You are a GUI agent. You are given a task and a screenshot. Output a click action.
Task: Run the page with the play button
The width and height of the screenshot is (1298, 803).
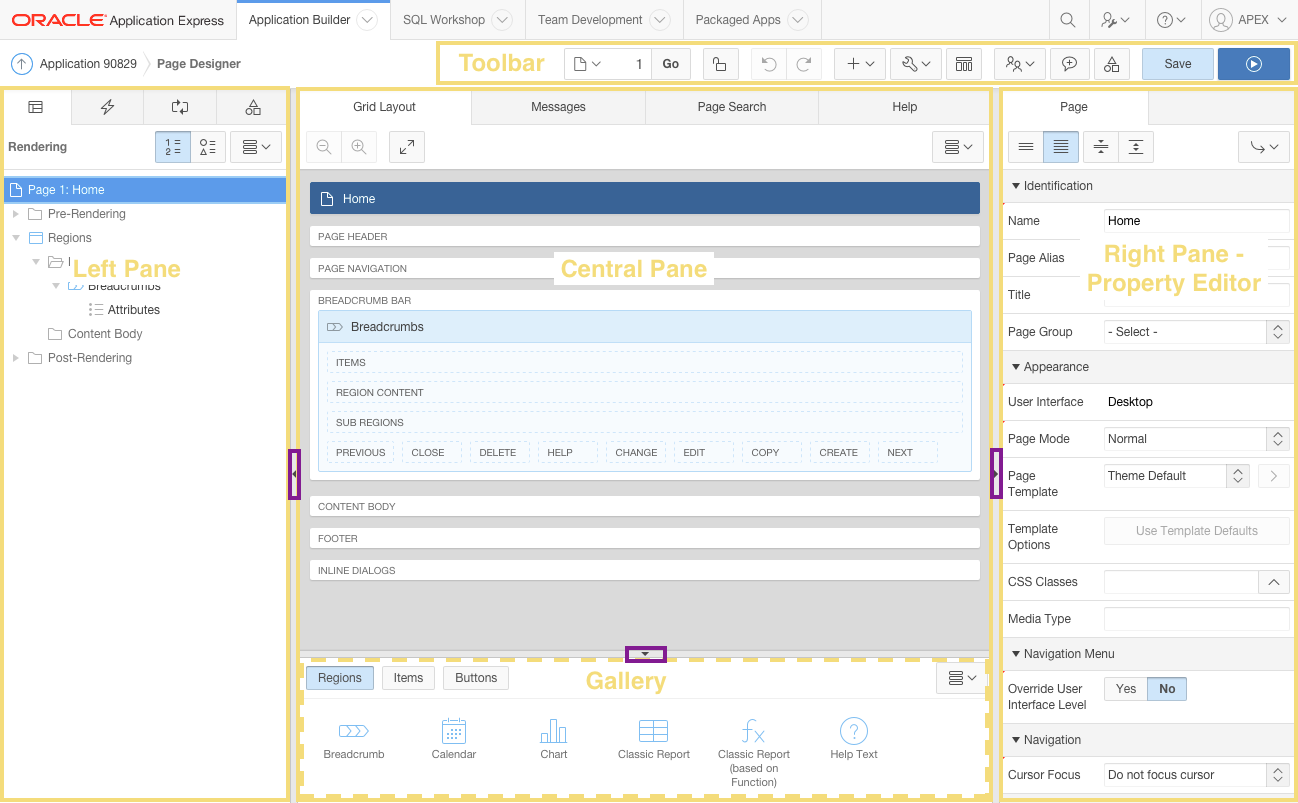point(1254,64)
